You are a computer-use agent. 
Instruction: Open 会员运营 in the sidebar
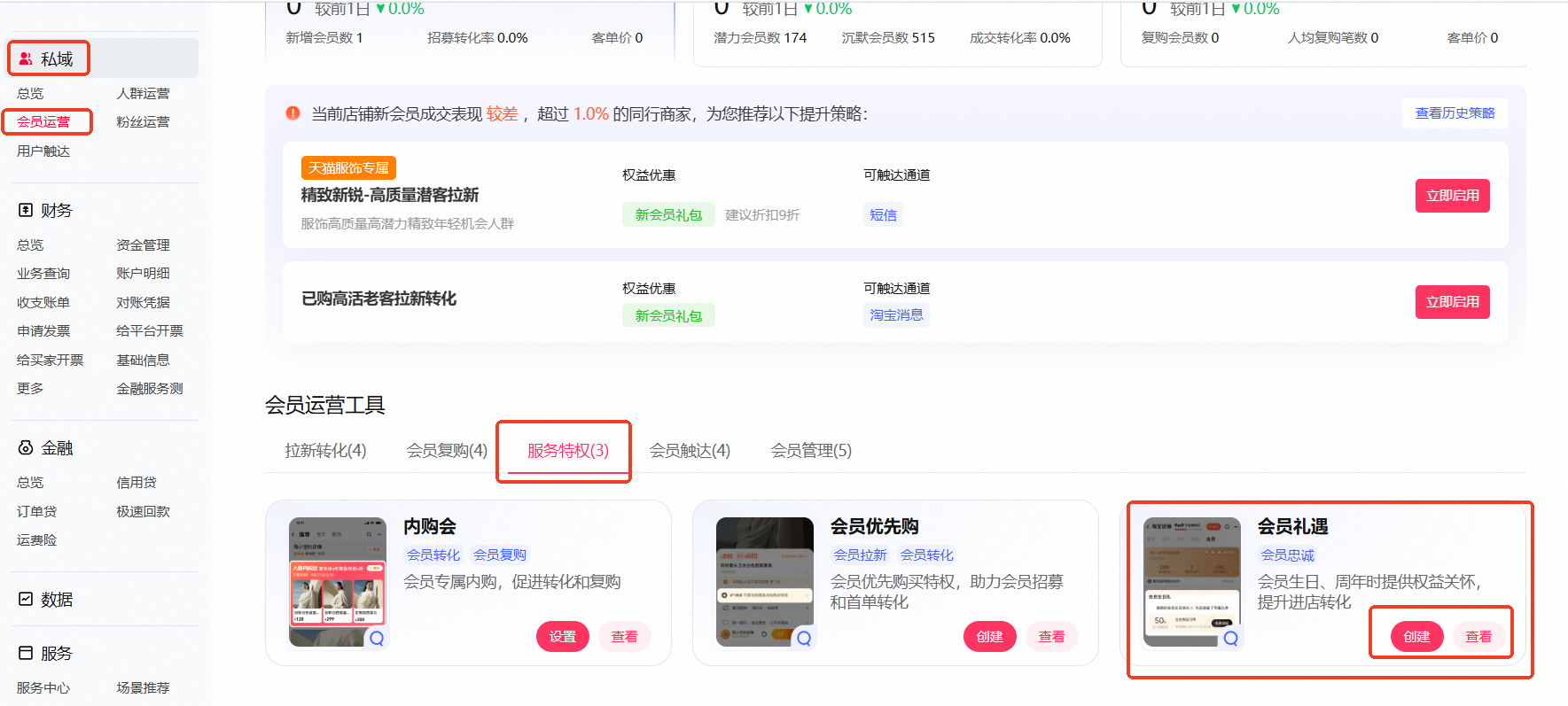coord(43,122)
